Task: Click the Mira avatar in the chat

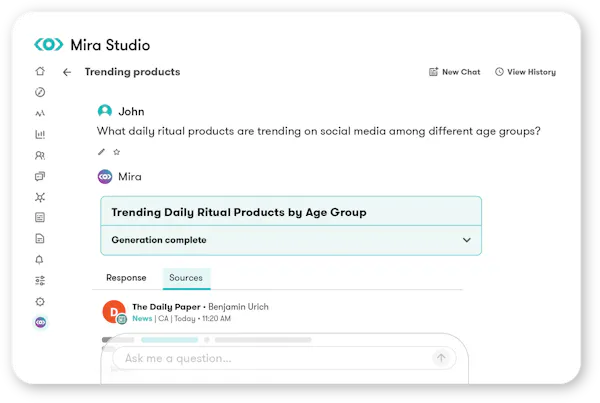Action: pyautogui.click(x=105, y=177)
